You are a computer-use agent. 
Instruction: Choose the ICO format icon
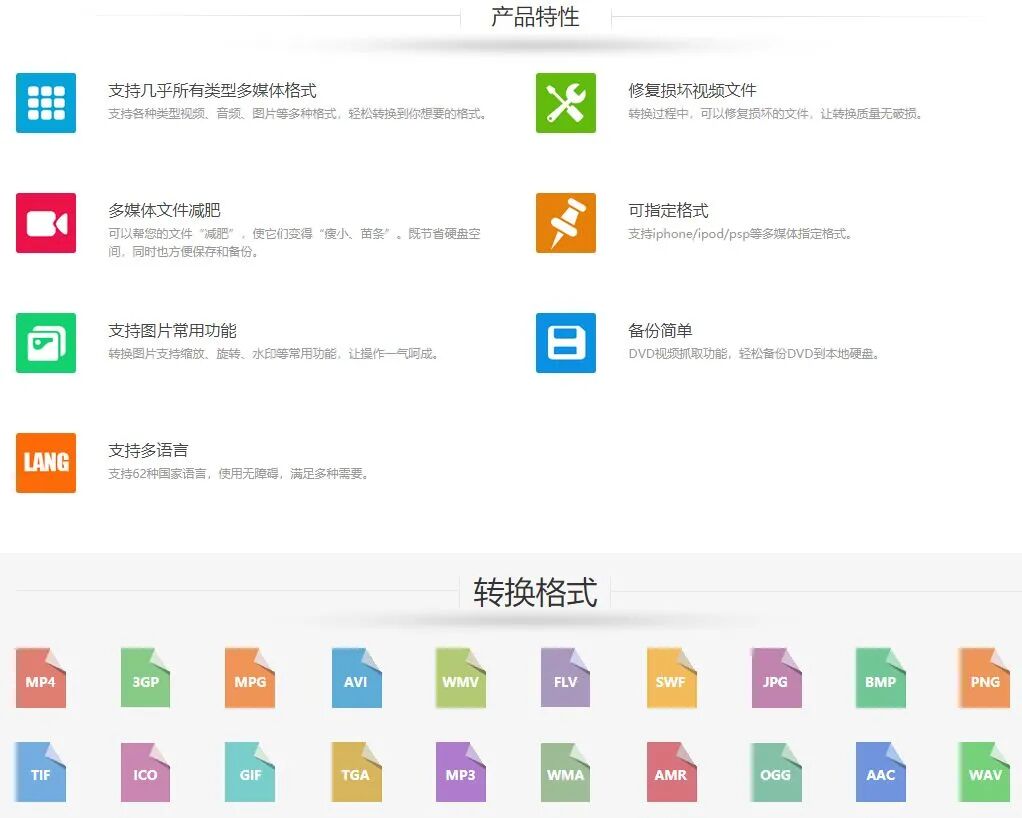145,772
